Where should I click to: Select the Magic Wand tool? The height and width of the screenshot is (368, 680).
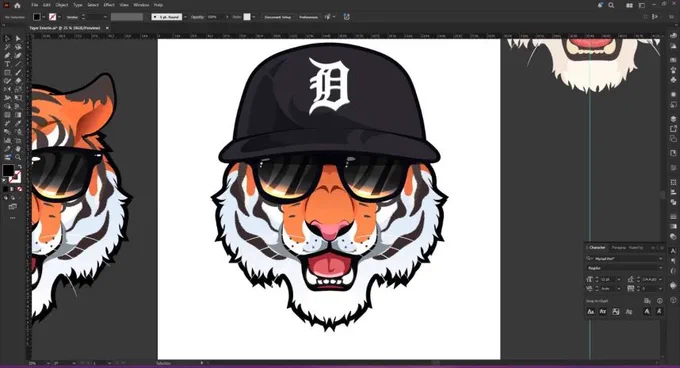[x=7, y=47]
